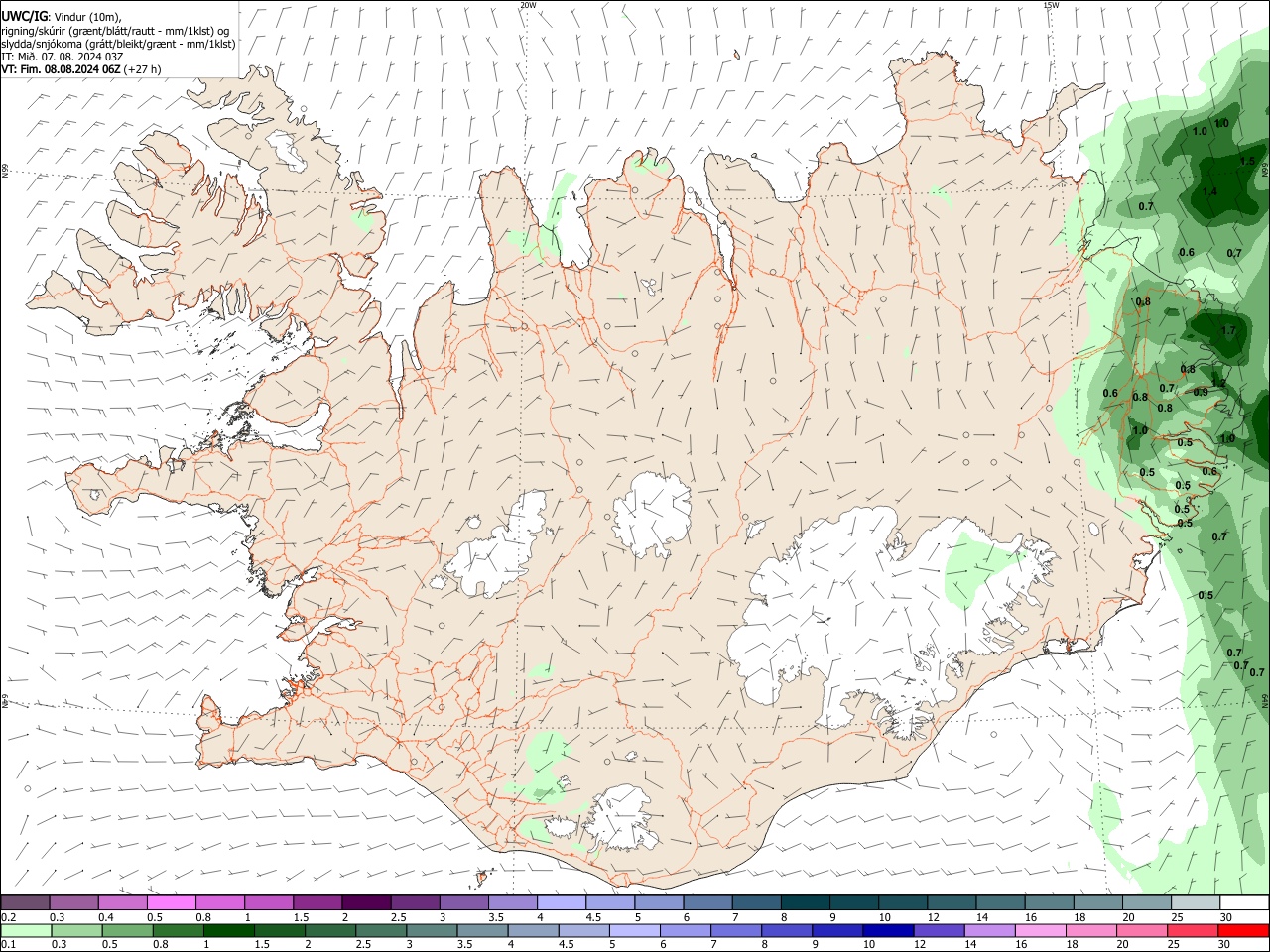Select lower legend violet swatch between 14 and 16
This screenshot has height=952, width=1270.
(988, 930)
